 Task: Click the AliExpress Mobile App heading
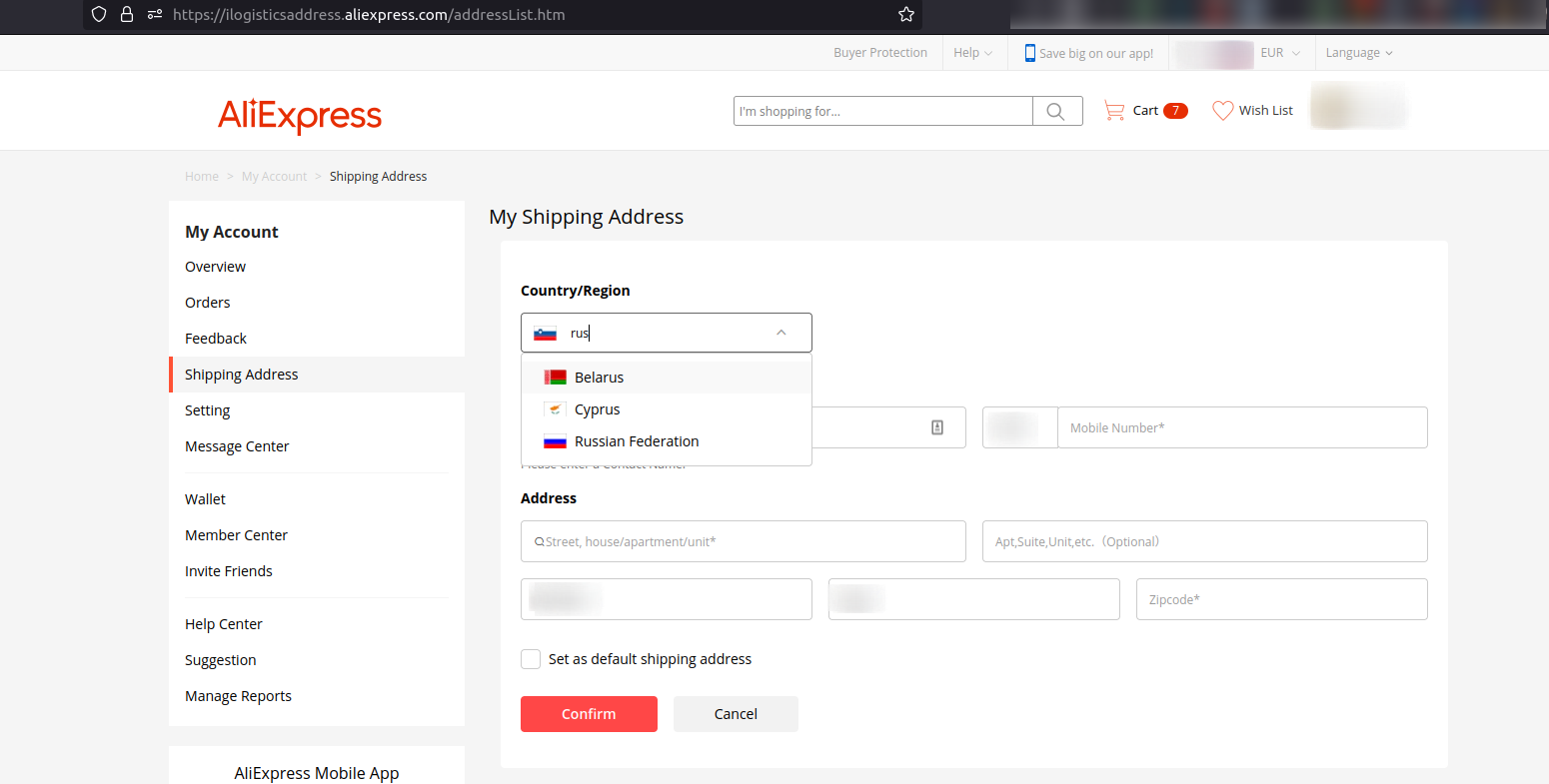click(317, 773)
